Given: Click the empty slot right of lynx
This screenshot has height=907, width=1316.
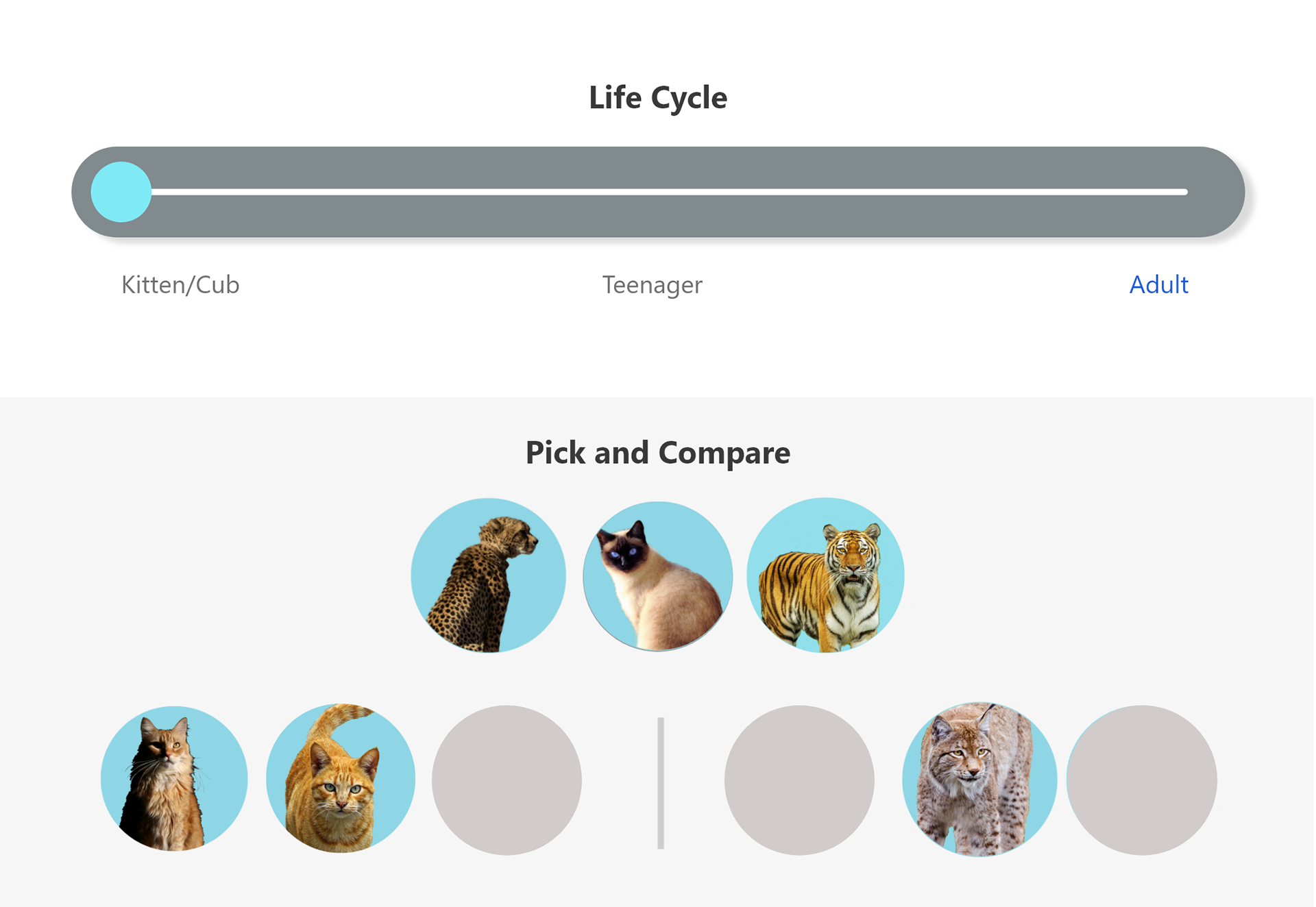Looking at the screenshot, I should click(x=1142, y=780).
